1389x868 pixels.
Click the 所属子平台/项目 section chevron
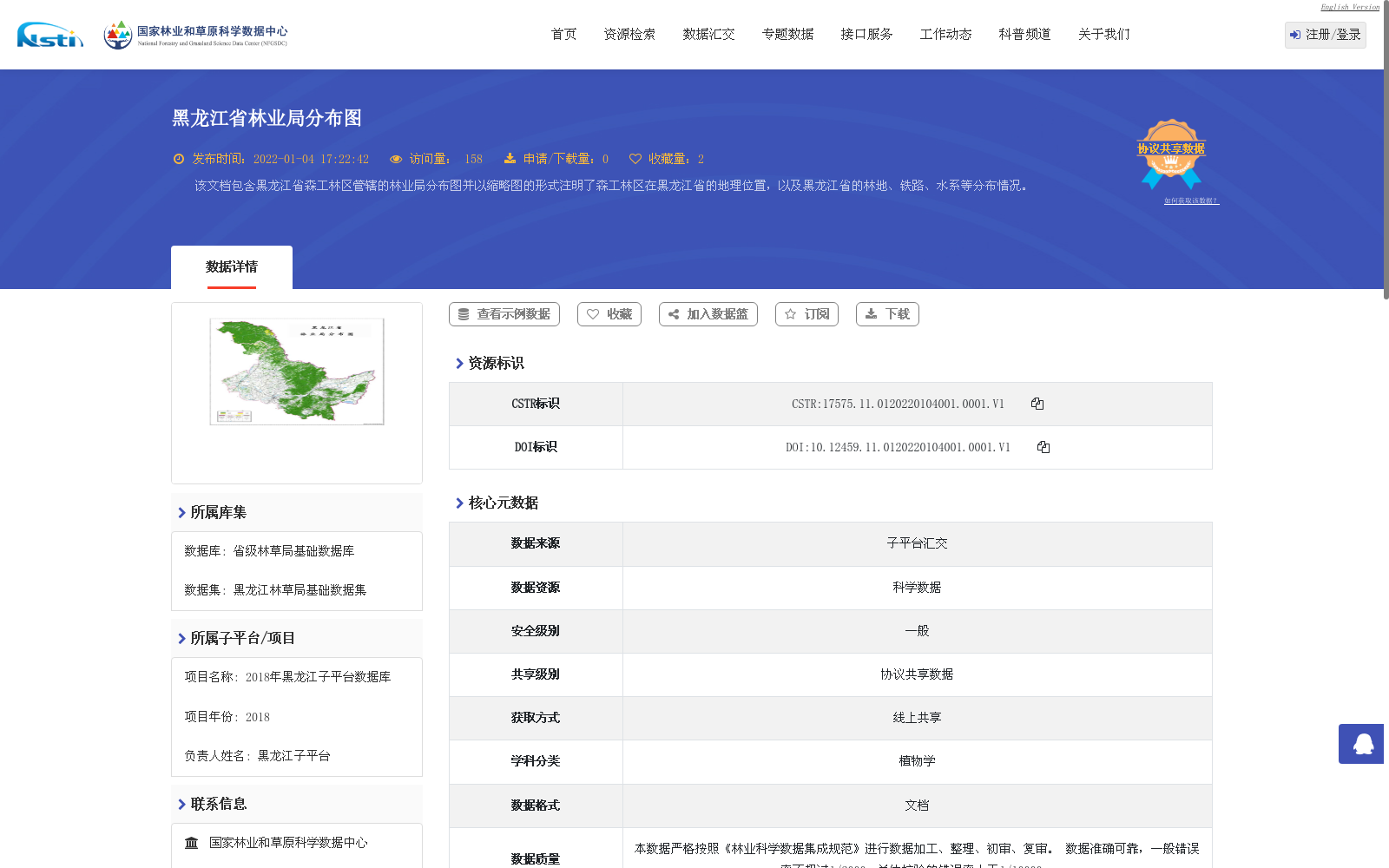coord(181,639)
